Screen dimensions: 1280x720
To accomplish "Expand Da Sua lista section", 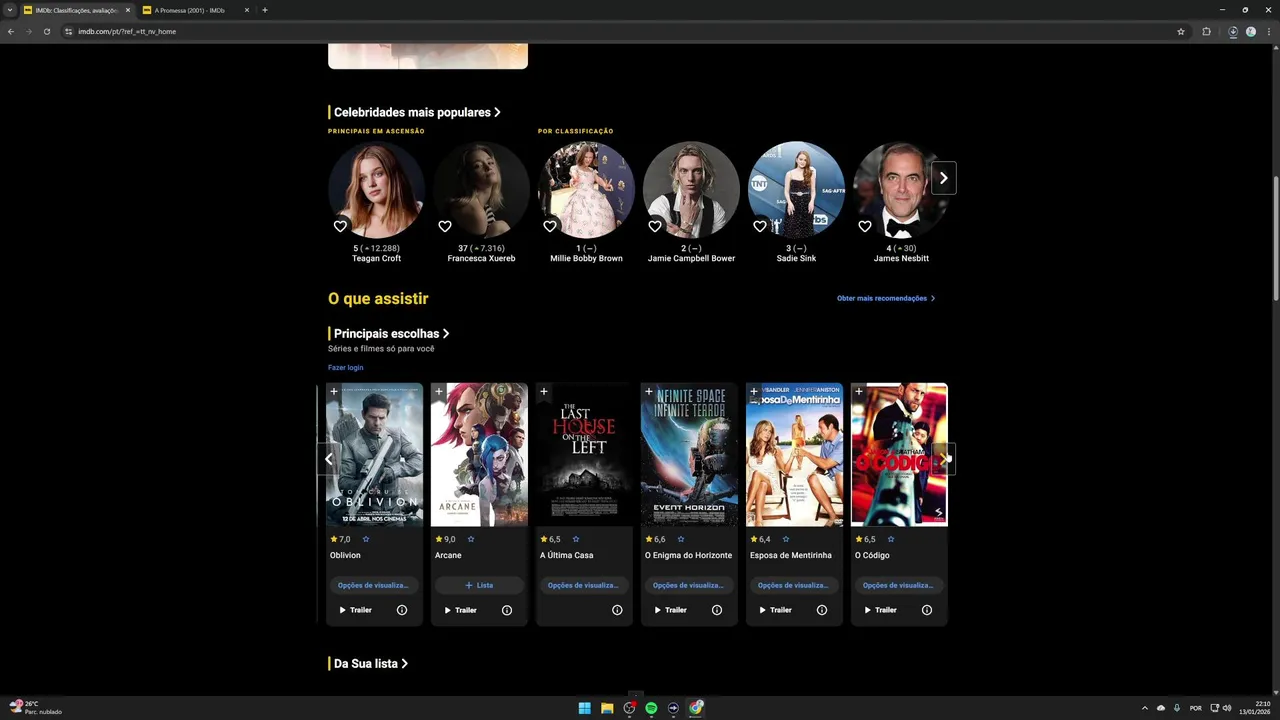I will click(371, 663).
